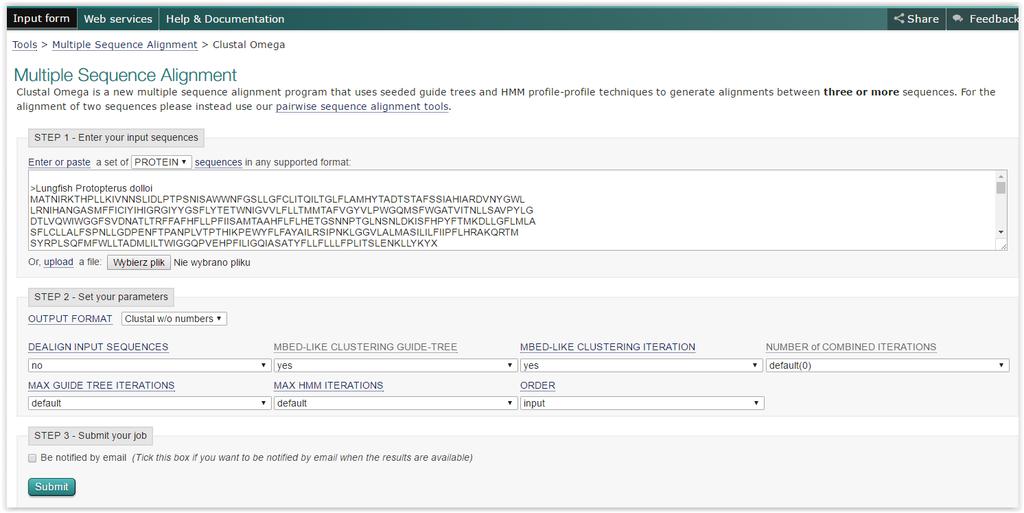This screenshot has width=1024, height=513.
Task: Open the PROTEIN sequence type dropdown
Action: [161, 162]
